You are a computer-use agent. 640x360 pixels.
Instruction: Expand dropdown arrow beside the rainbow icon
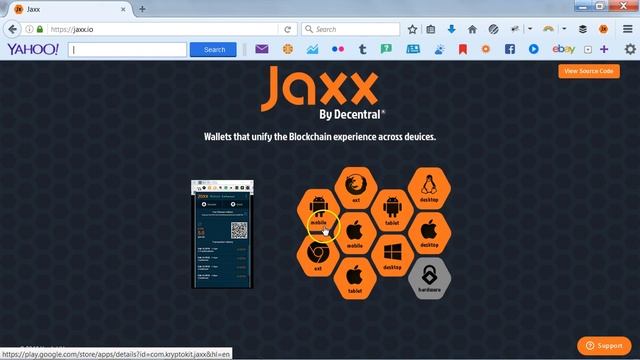[x=564, y=29]
